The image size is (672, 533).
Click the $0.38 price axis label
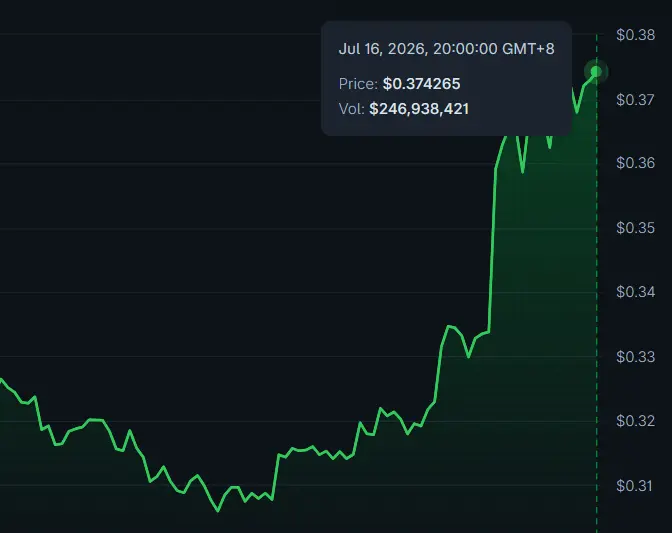pos(635,35)
